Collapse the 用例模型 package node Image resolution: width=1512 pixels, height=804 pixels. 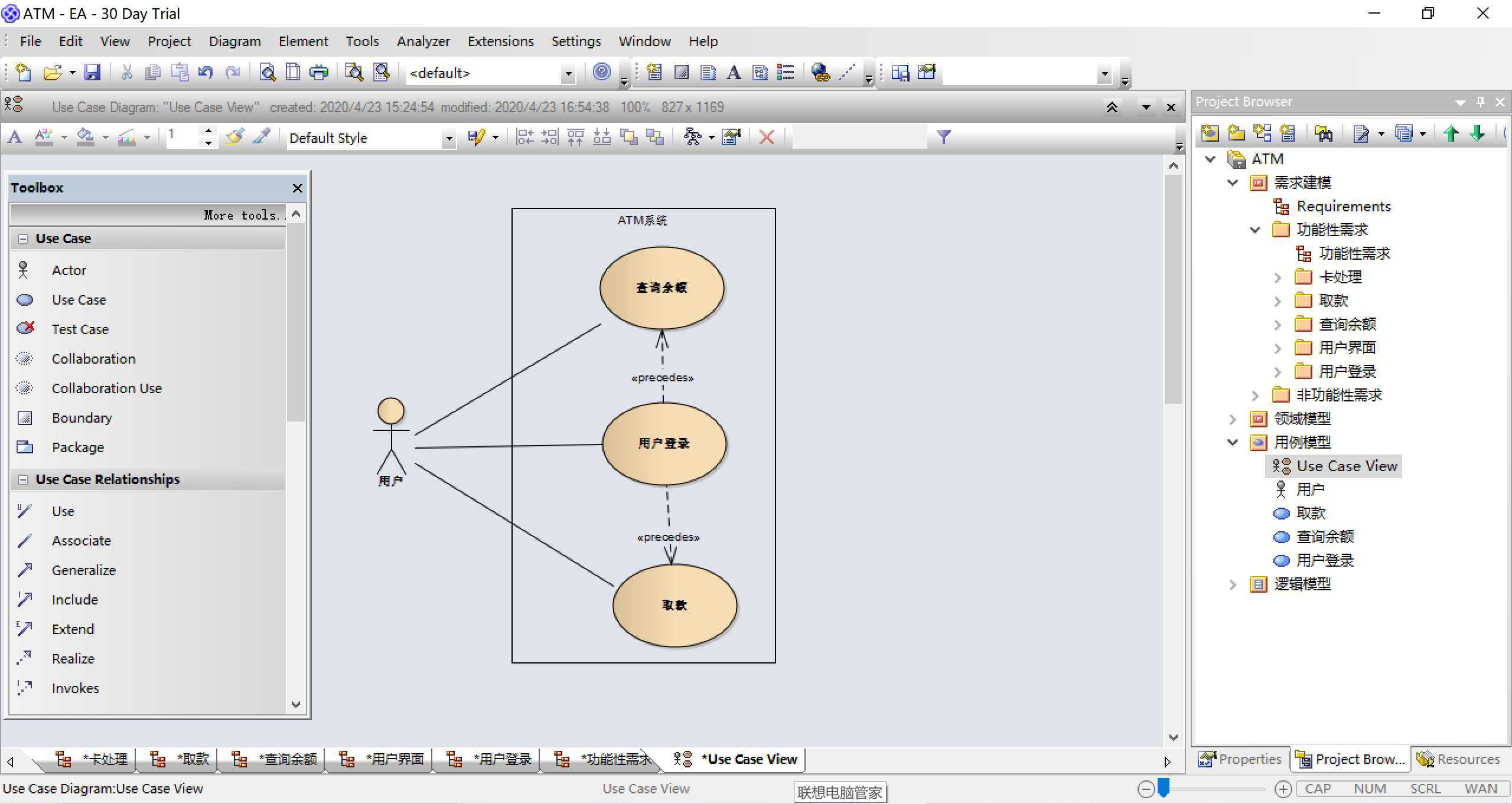pos(1233,442)
